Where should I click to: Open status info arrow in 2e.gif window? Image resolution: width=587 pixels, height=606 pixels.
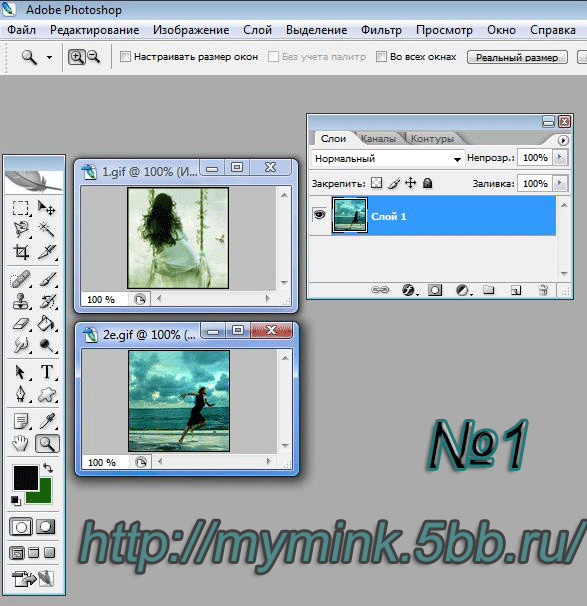point(141,462)
